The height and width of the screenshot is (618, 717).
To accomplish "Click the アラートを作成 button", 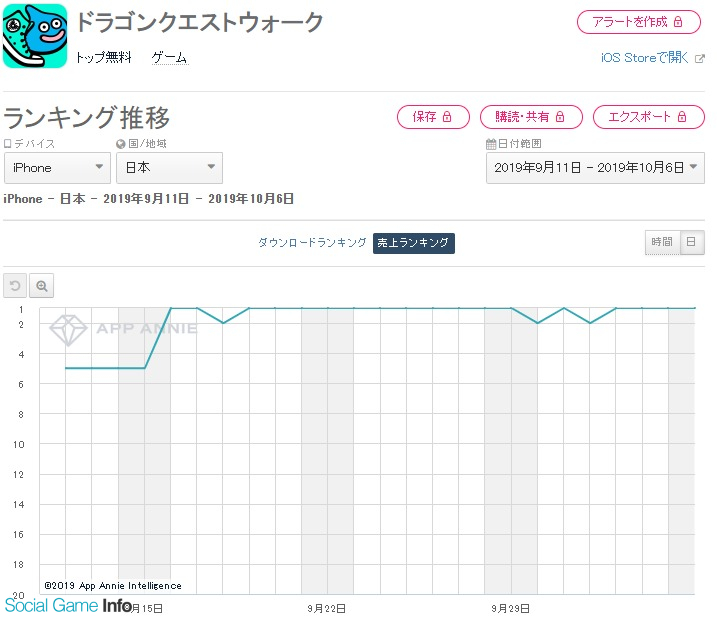I will tap(639, 22).
